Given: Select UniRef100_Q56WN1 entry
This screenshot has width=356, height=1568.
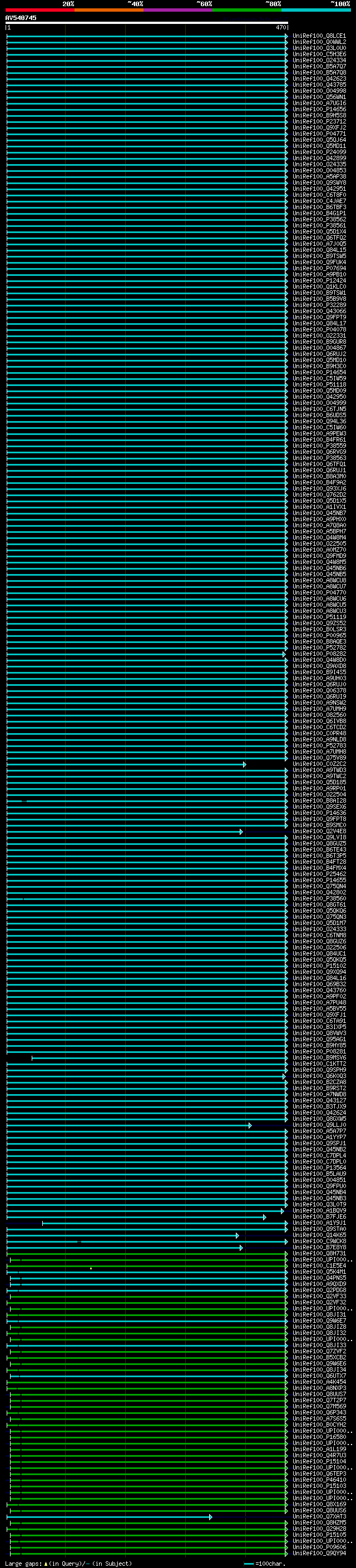Looking at the screenshot, I should (319, 97).
